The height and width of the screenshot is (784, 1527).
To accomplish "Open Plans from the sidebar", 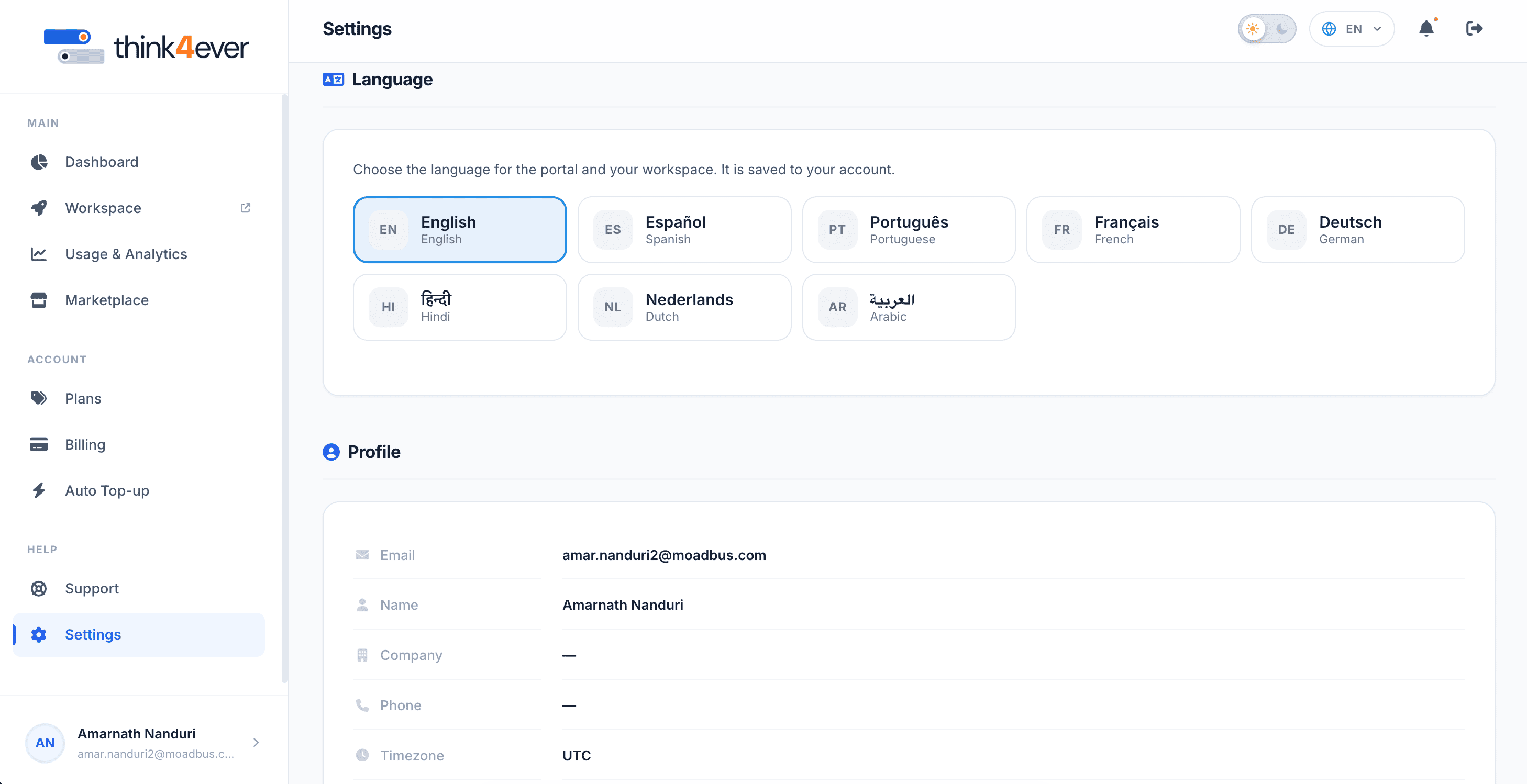I will click(x=139, y=398).
